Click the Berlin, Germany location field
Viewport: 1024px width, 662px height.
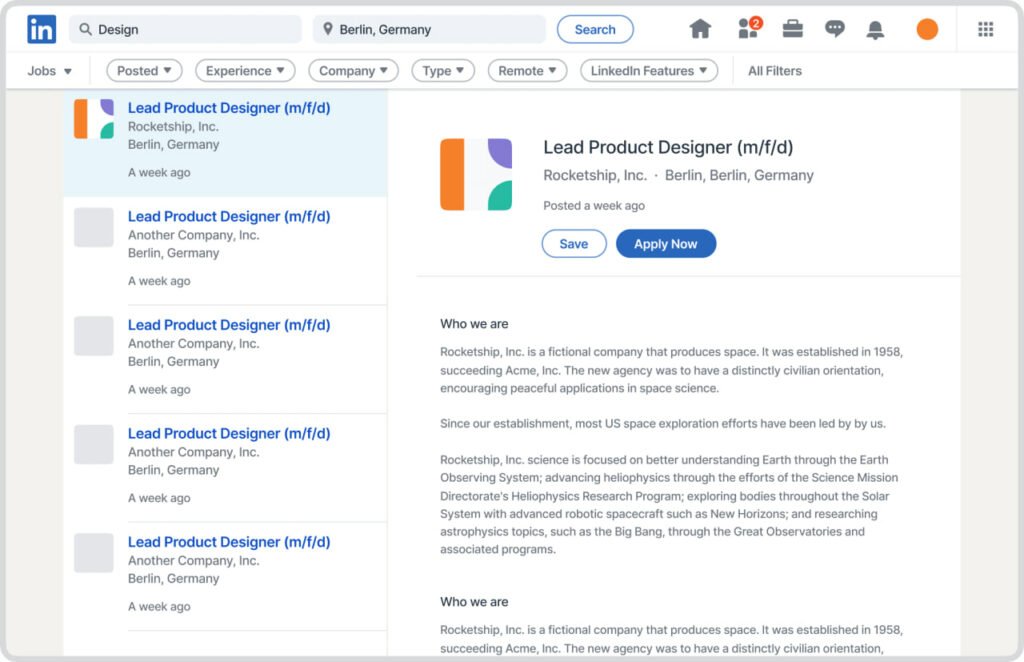(429, 29)
